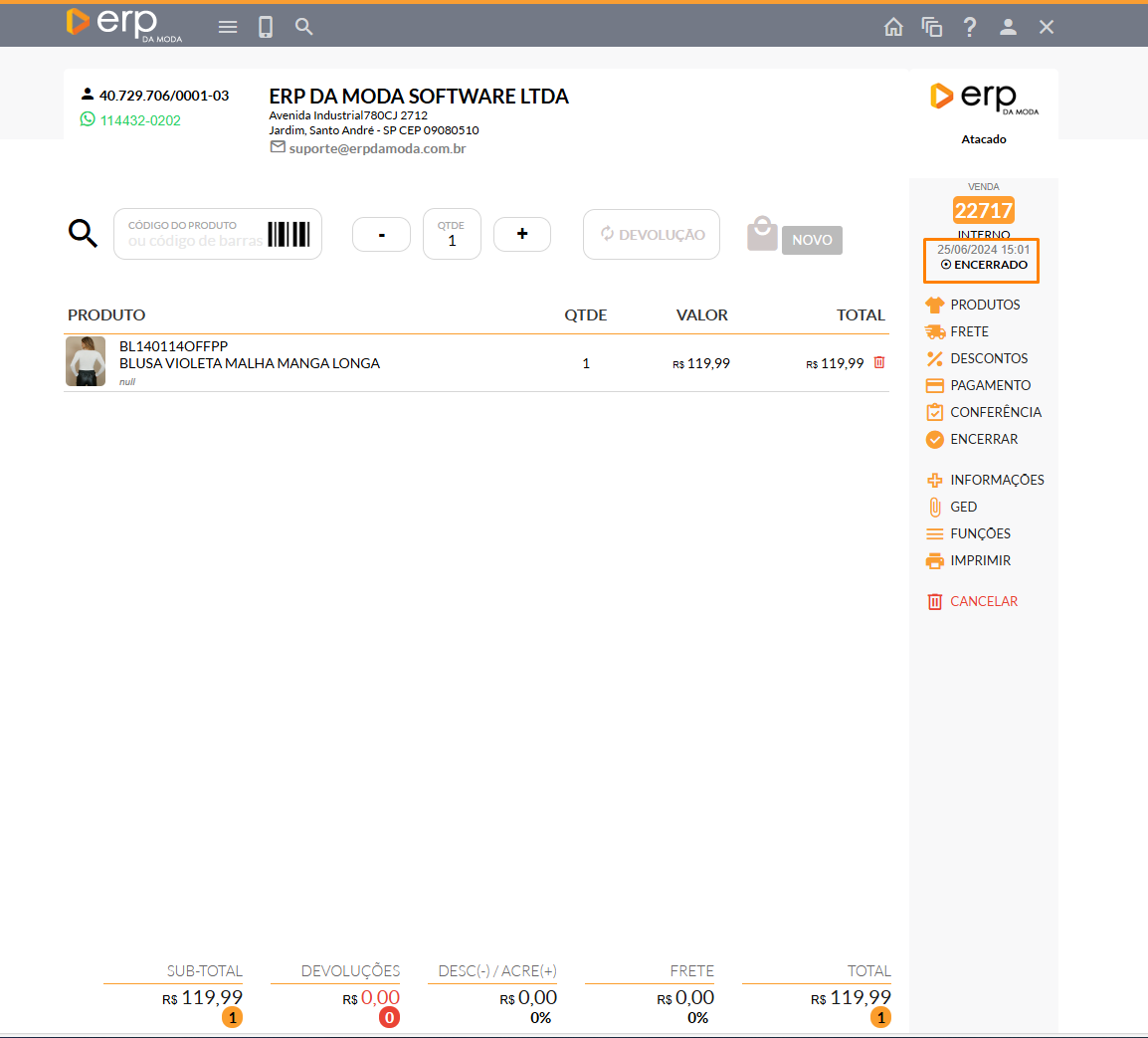Open Frete in the side menu

click(x=969, y=331)
